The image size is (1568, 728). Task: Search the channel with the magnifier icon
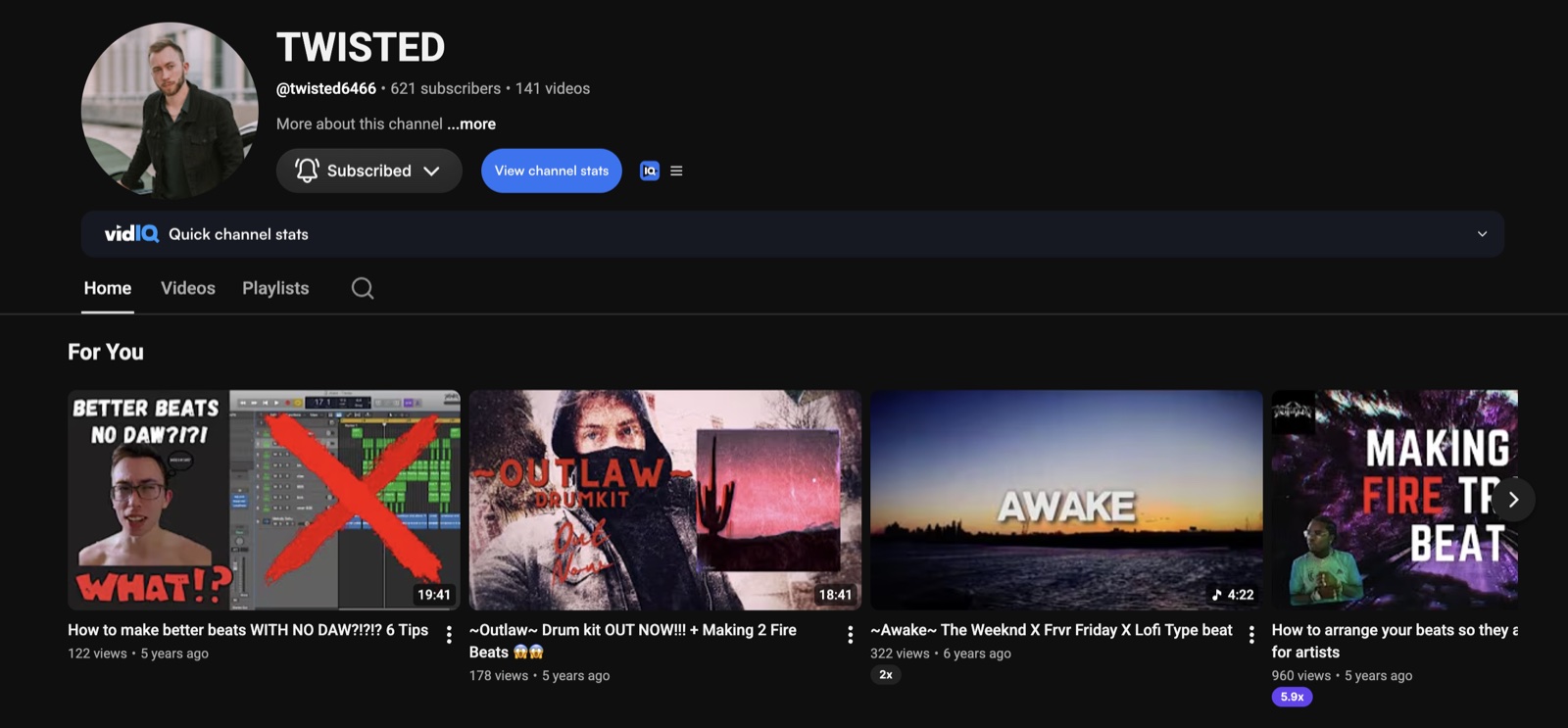(363, 288)
